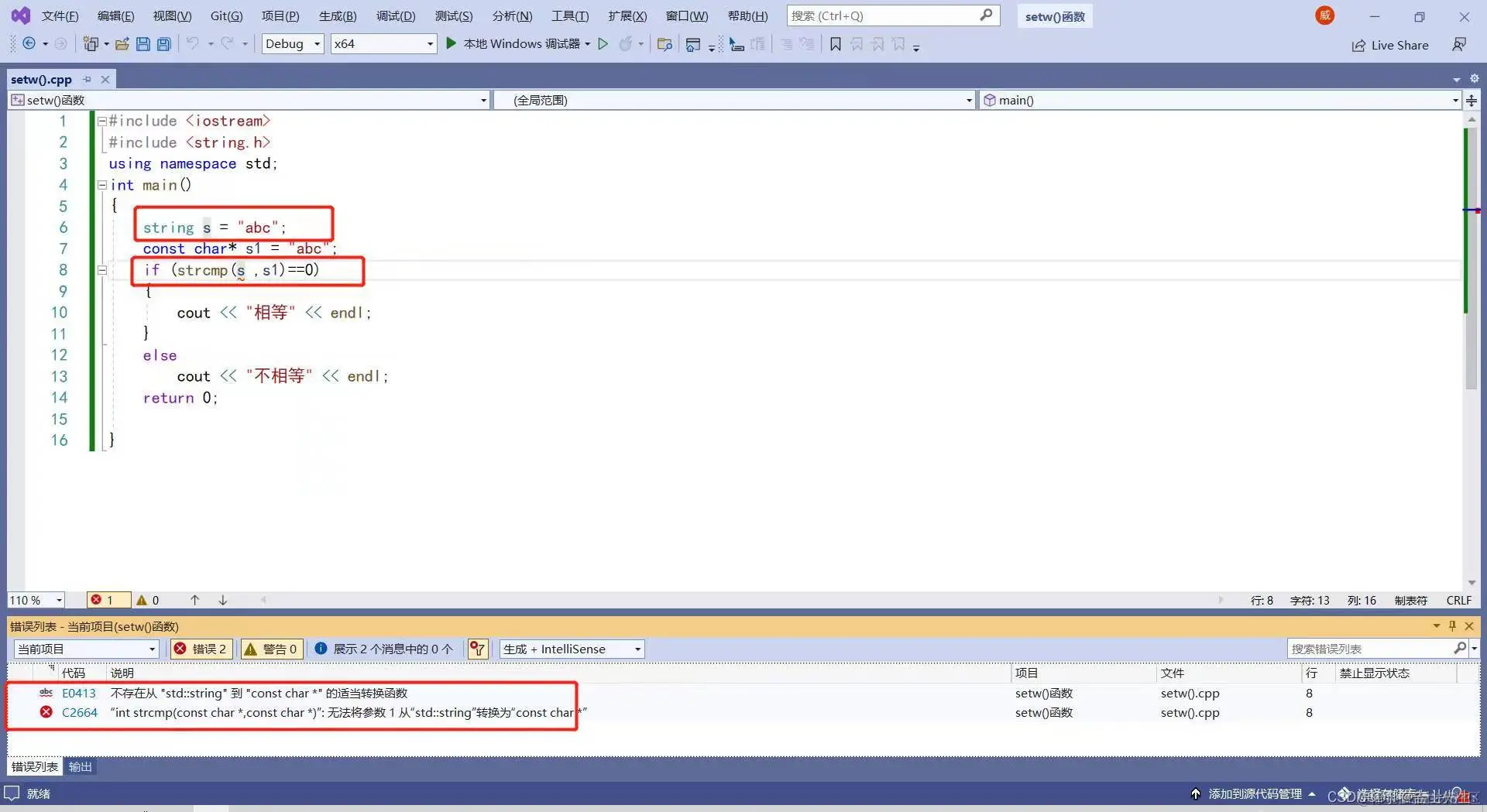This screenshot has height=812, width=1487.
Task: Pin the setw().cpp tab with the pin icon
Action: click(x=87, y=79)
